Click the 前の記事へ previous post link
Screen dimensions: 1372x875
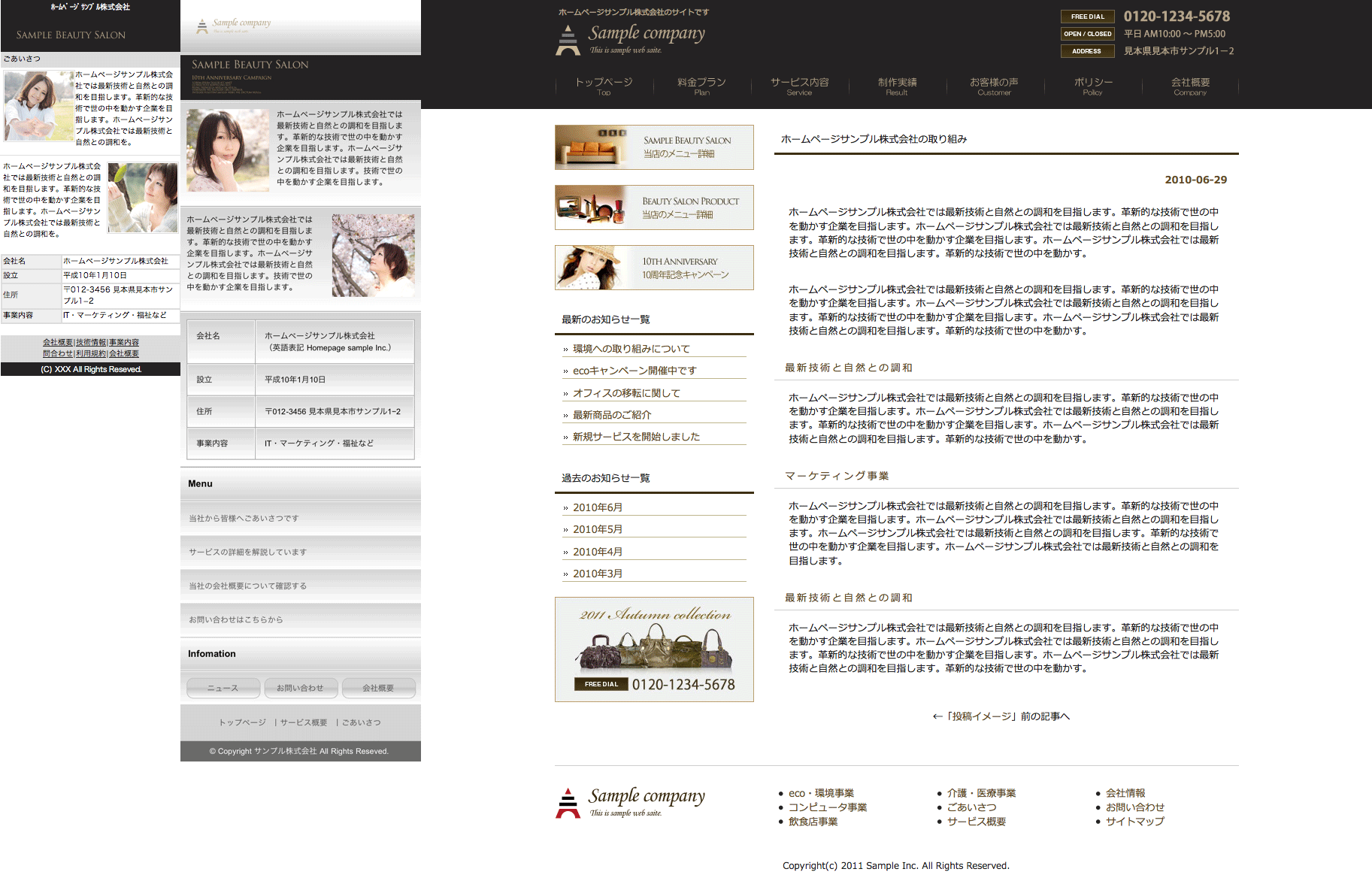[x=1001, y=716]
